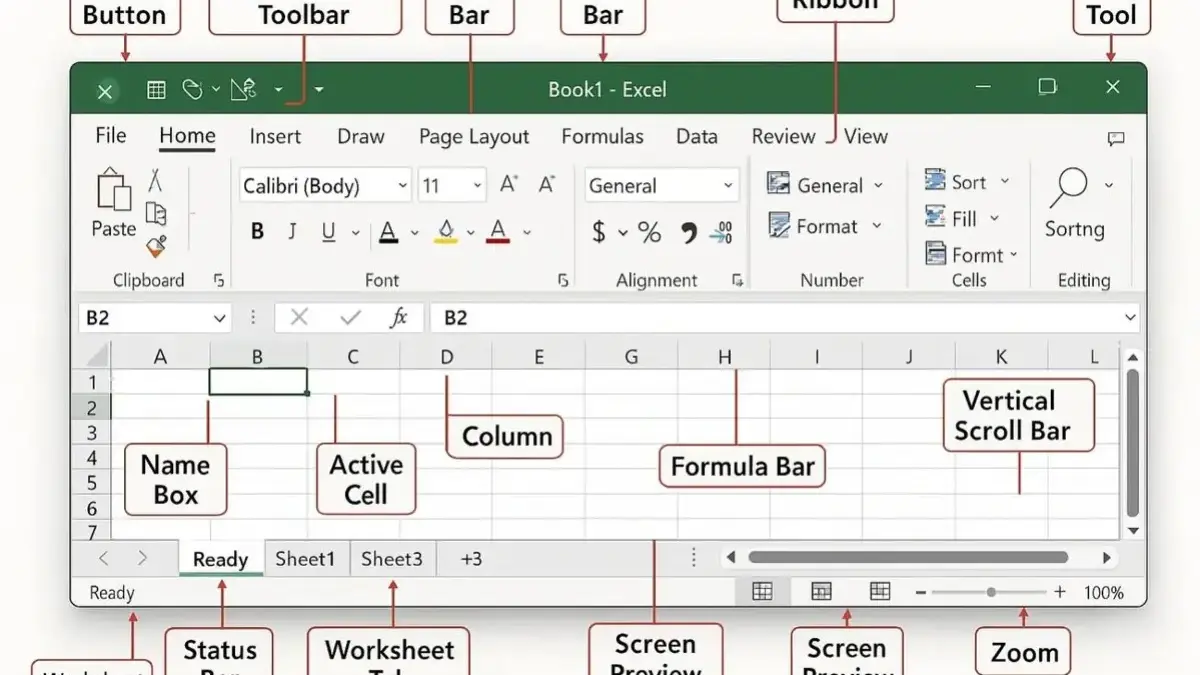Open the font size 11 dropdown
The width and height of the screenshot is (1200, 675).
point(452,186)
